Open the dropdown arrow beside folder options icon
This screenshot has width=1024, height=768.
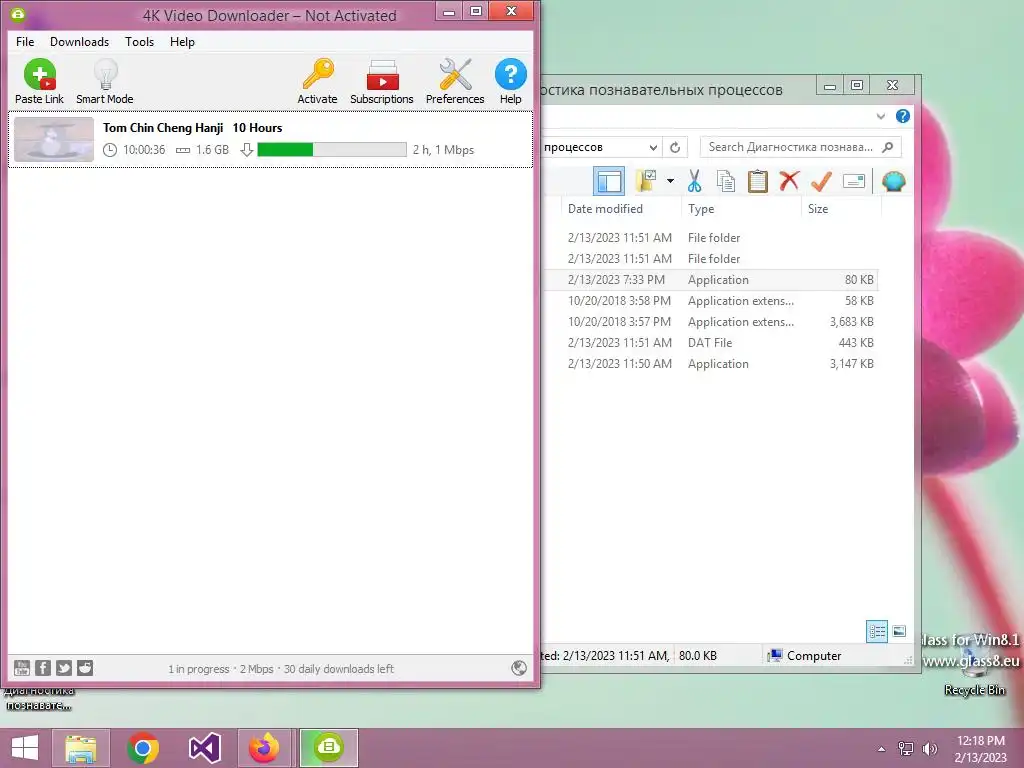click(x=670, y=181)
